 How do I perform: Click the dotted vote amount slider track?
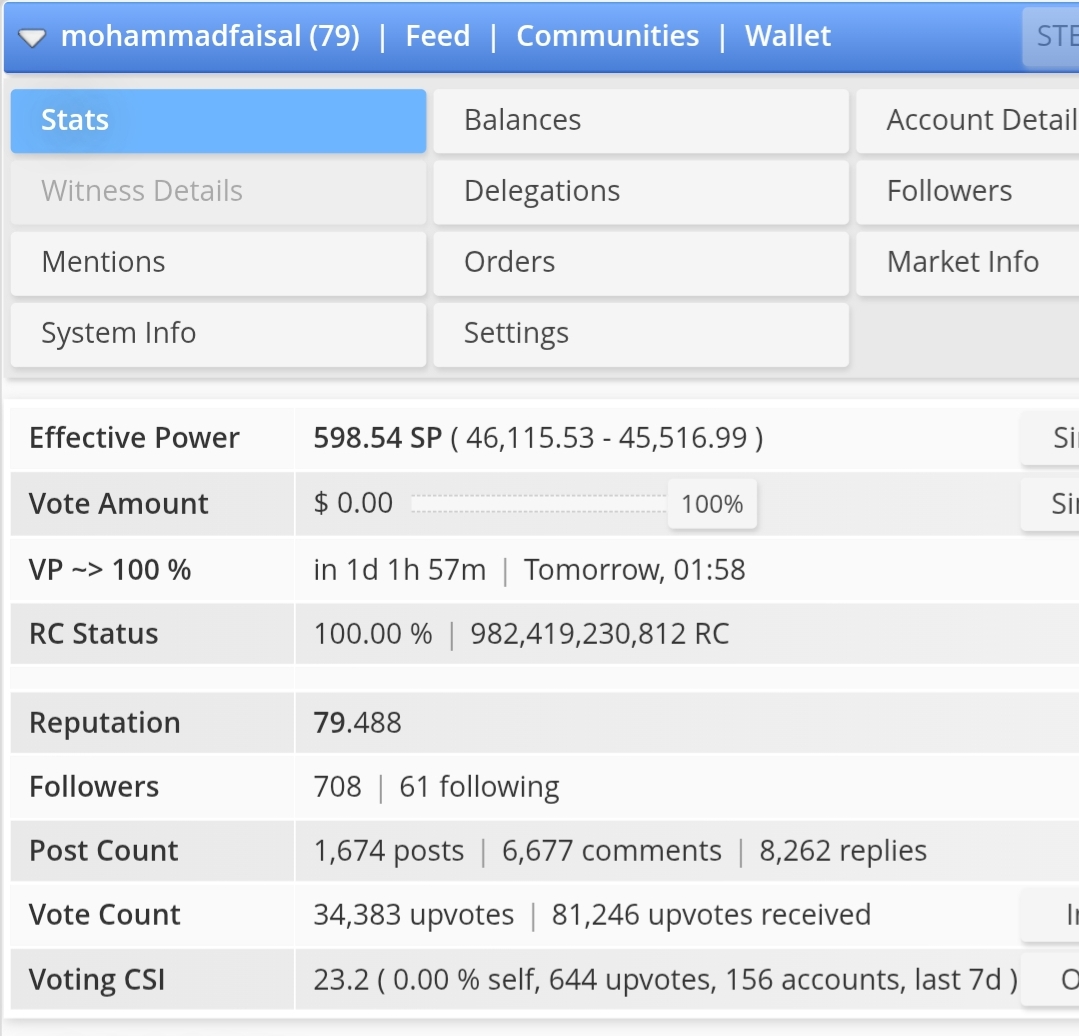coord(539,504)
